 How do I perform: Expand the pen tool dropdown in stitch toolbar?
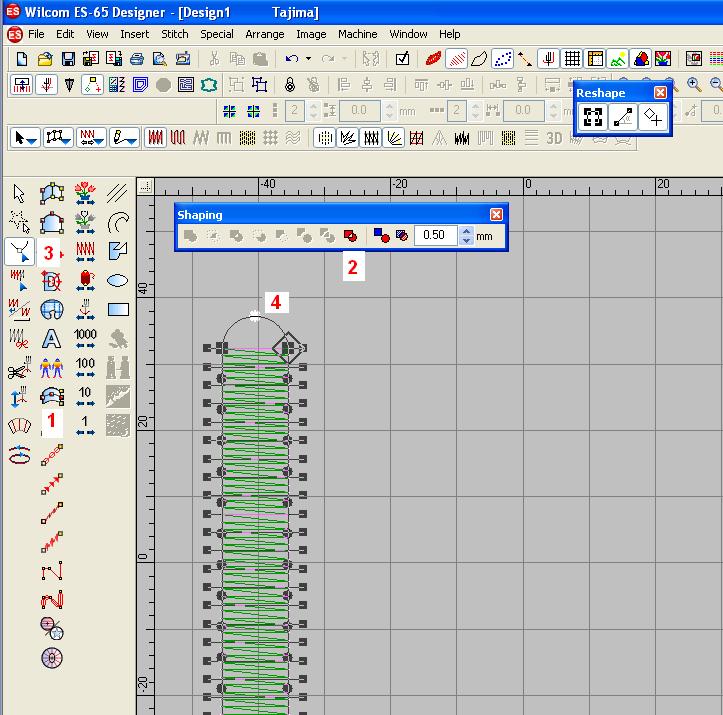click(132, 138)
